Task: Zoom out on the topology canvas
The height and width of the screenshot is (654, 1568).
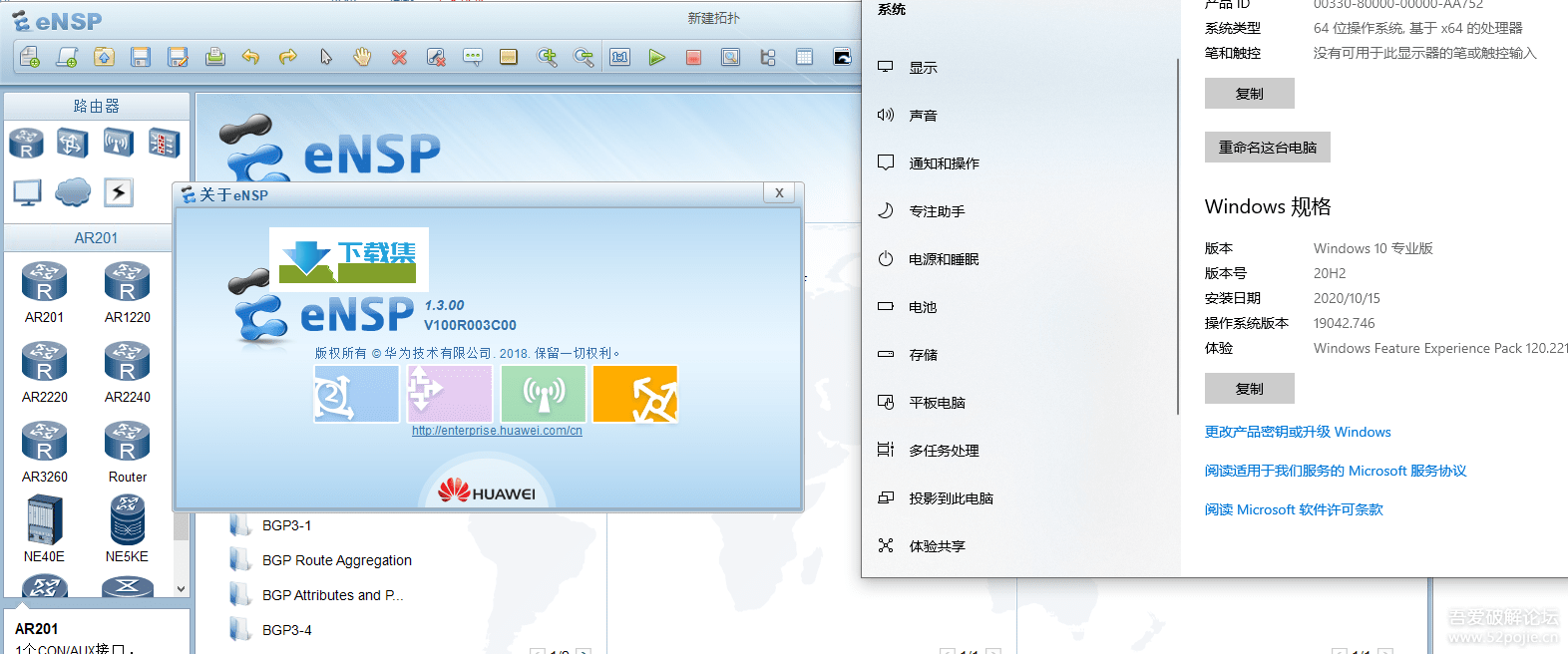Action: [584, 57]
